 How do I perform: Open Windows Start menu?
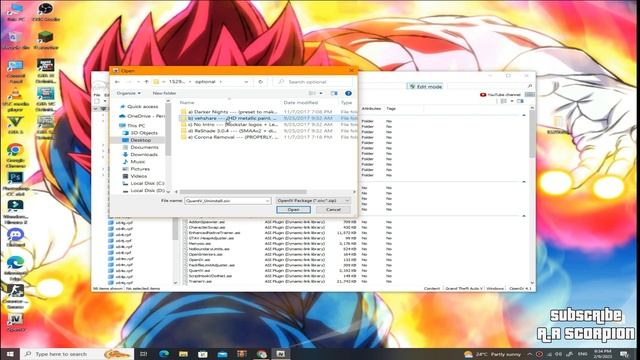coord(10,354)
